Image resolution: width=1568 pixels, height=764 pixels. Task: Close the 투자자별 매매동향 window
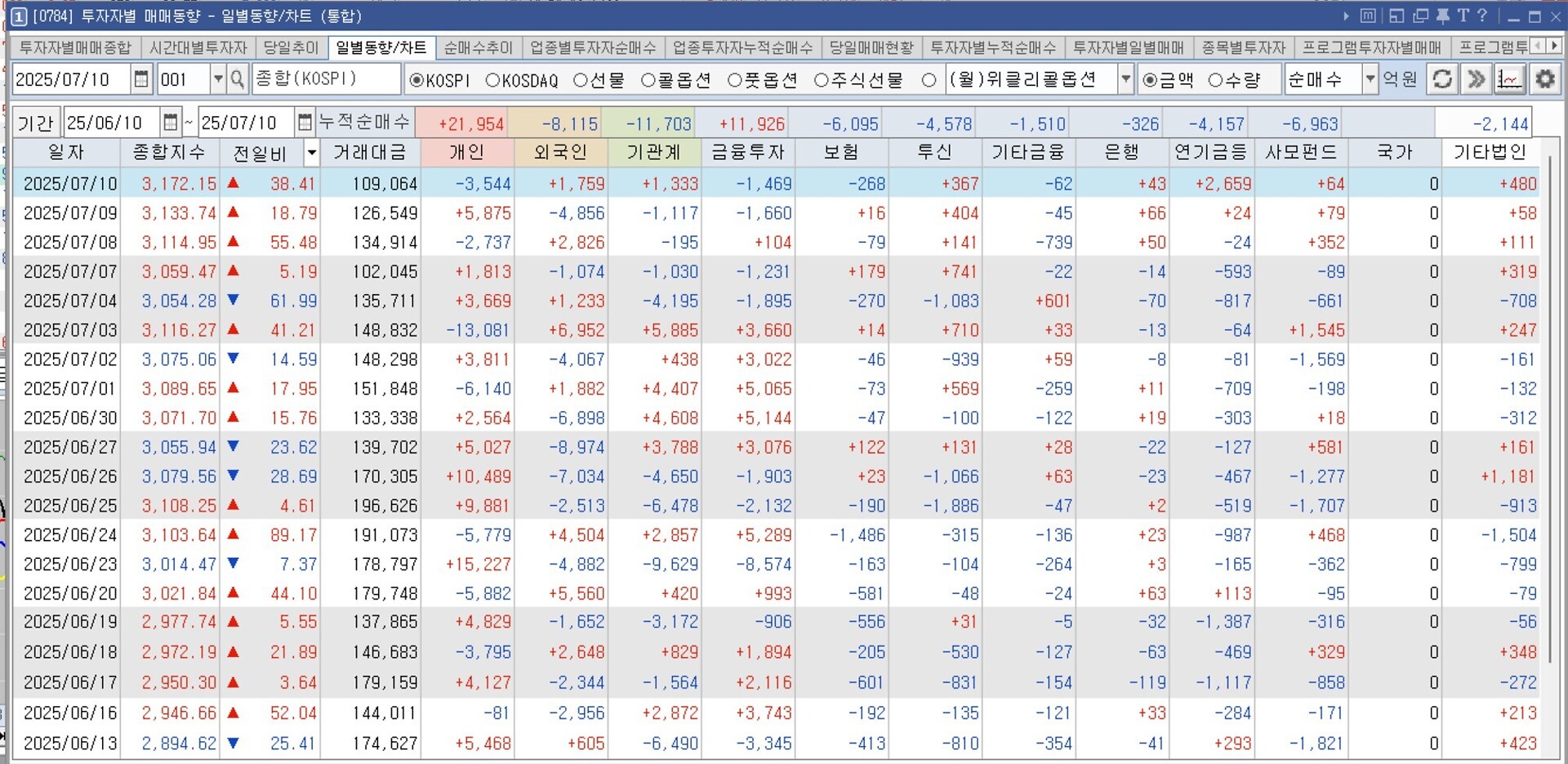click(x=1555, y=16)
